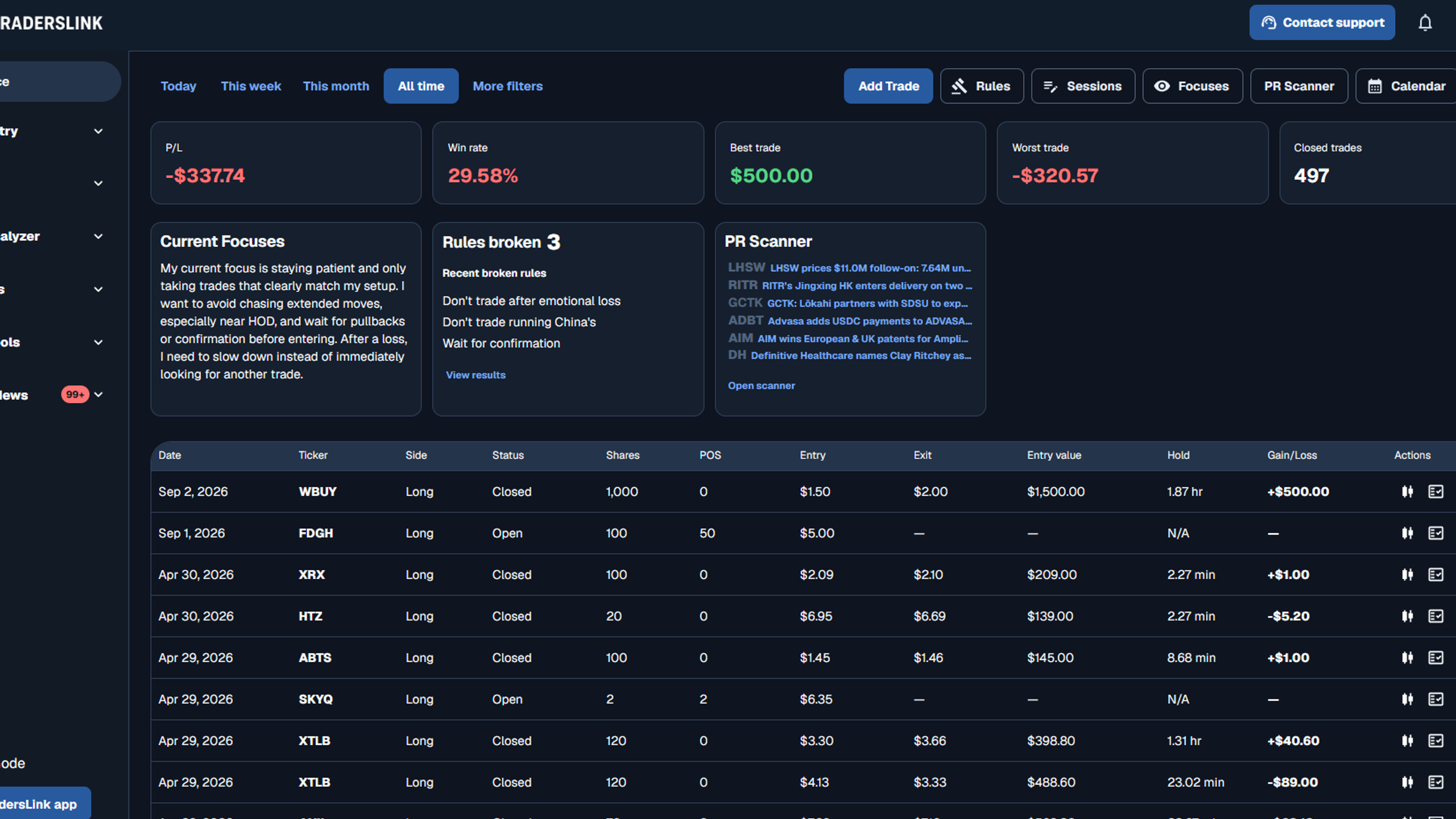Screen dimensions: 1456x819
Task: Open chart icon for FDGH trade
Action: (1407, 533)
